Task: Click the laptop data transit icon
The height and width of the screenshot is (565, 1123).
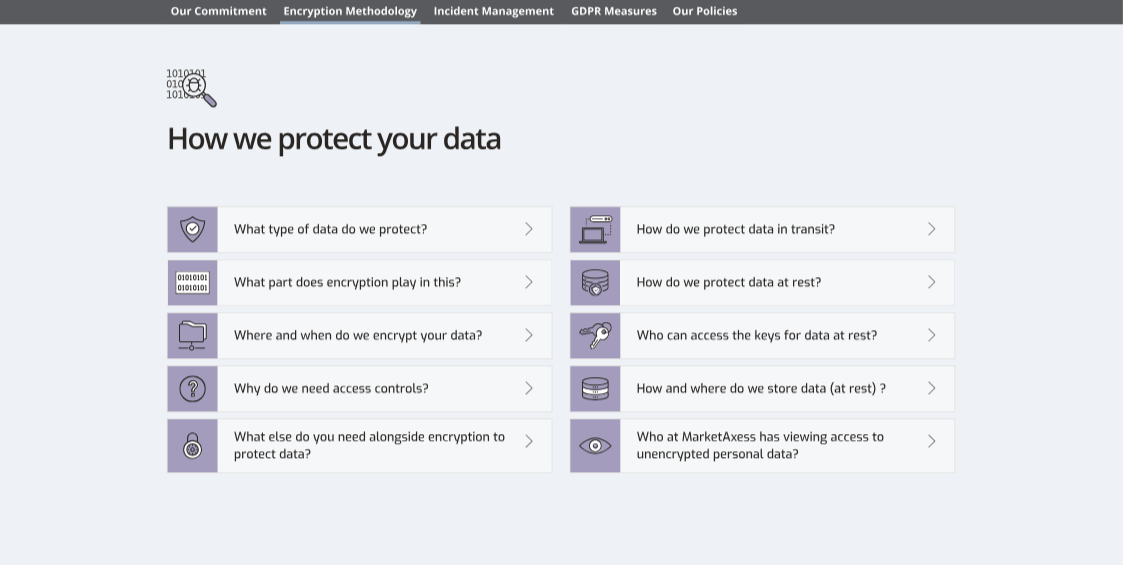Action: pos(595,229)
